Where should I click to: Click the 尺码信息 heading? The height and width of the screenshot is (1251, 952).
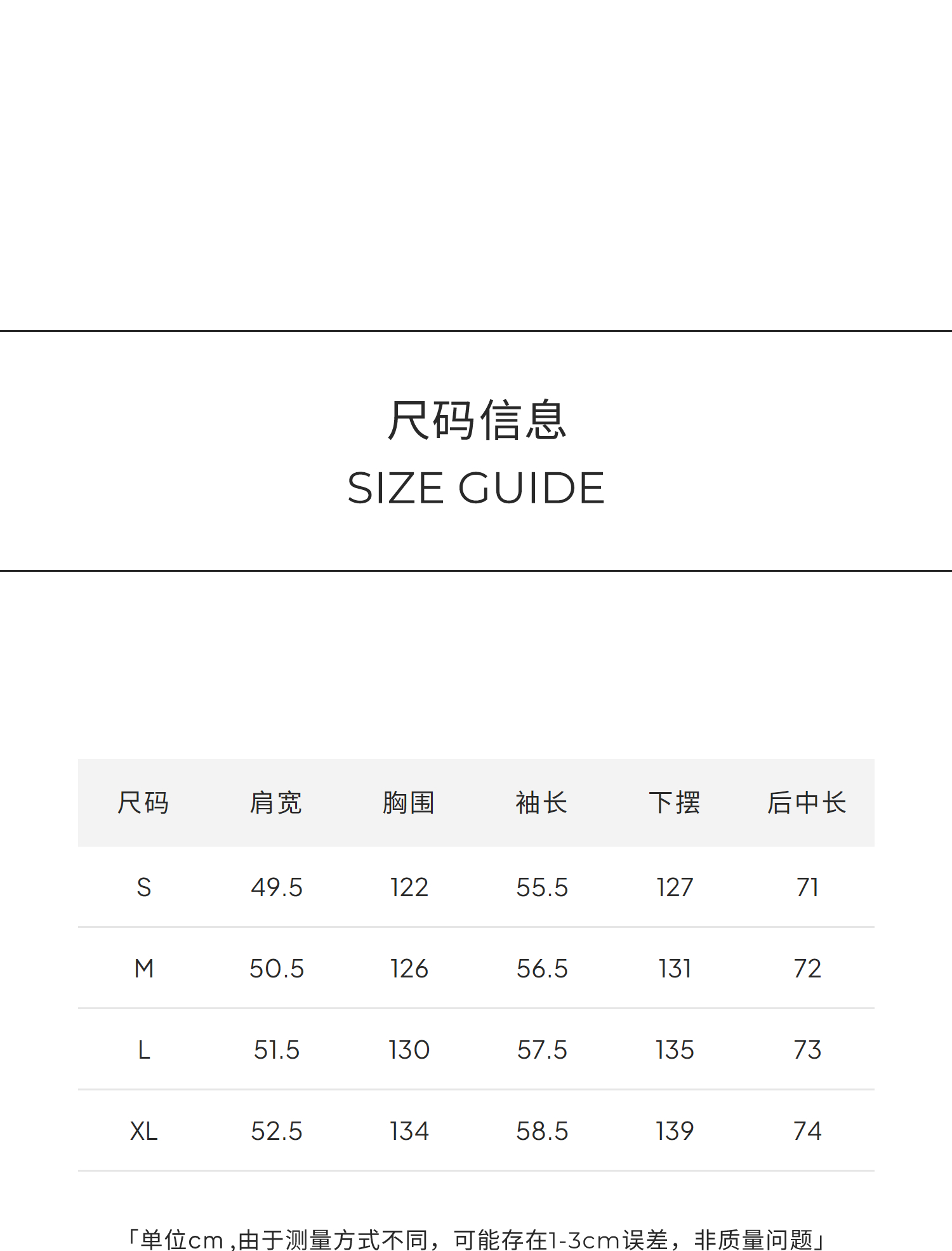tap(476, 420)
